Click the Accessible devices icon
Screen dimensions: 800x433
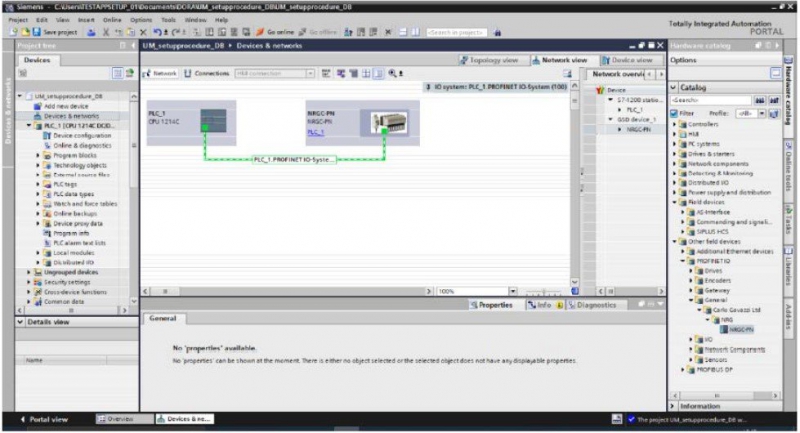click(x=348, y=32)
